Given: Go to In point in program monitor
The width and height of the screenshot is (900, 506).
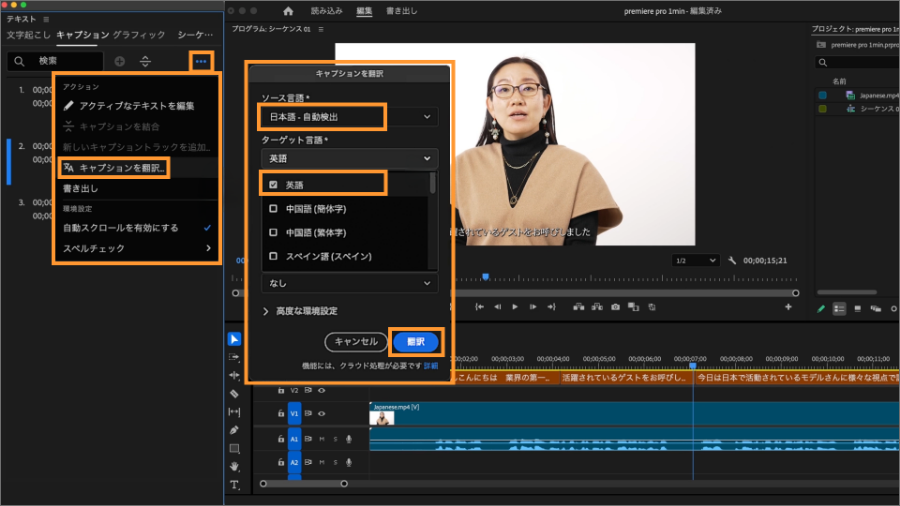Looking at the screenshot, I should 479,307.
